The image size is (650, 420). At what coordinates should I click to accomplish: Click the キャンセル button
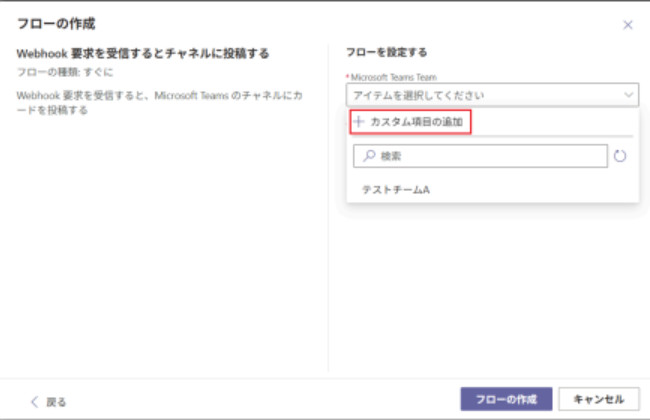click(597, 399)
